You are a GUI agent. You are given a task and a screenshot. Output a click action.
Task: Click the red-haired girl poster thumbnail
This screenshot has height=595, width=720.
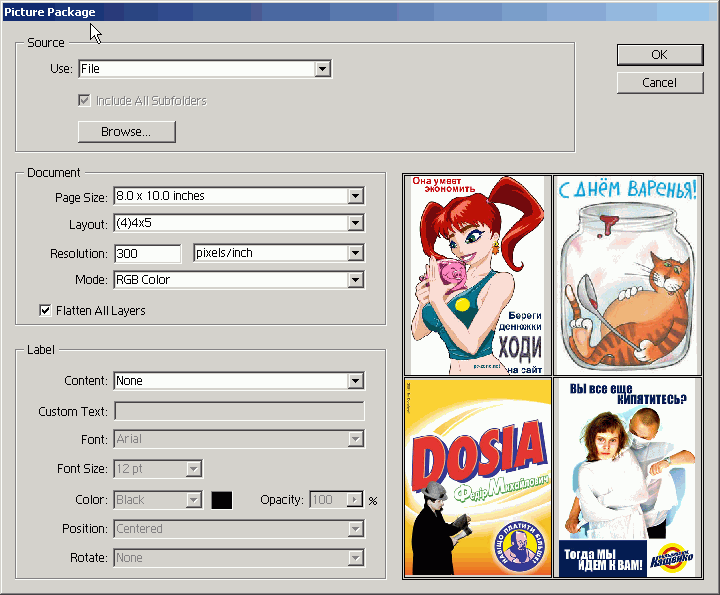478,275
